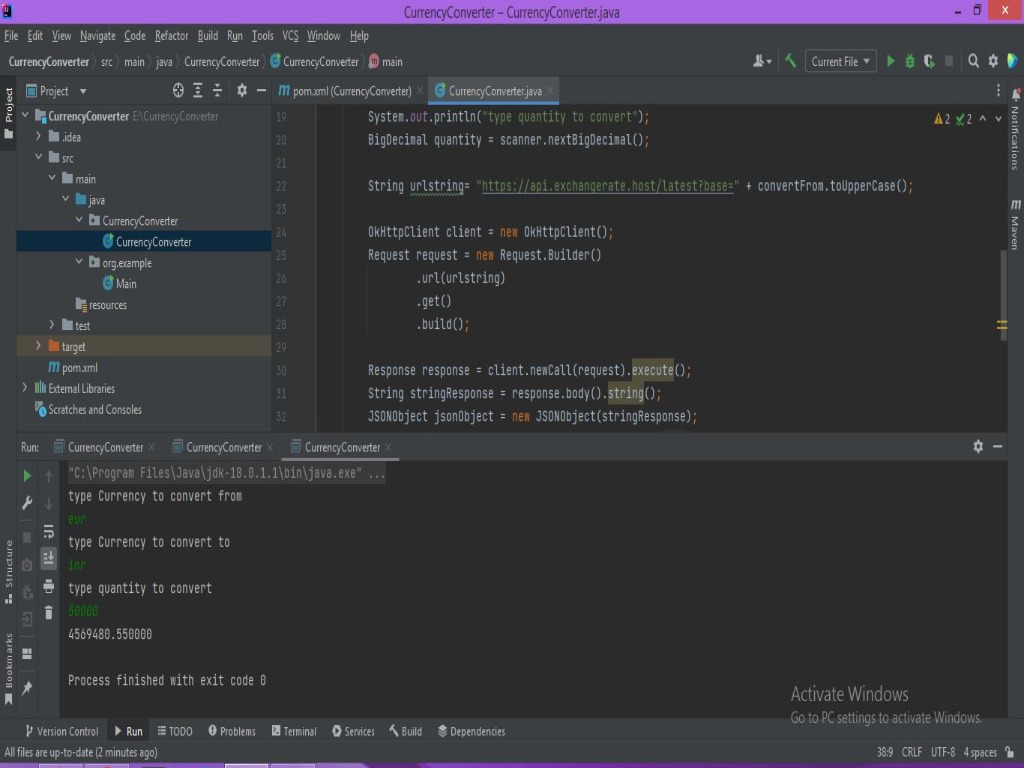Open Project panel options gear

click(x=242, y=91)
